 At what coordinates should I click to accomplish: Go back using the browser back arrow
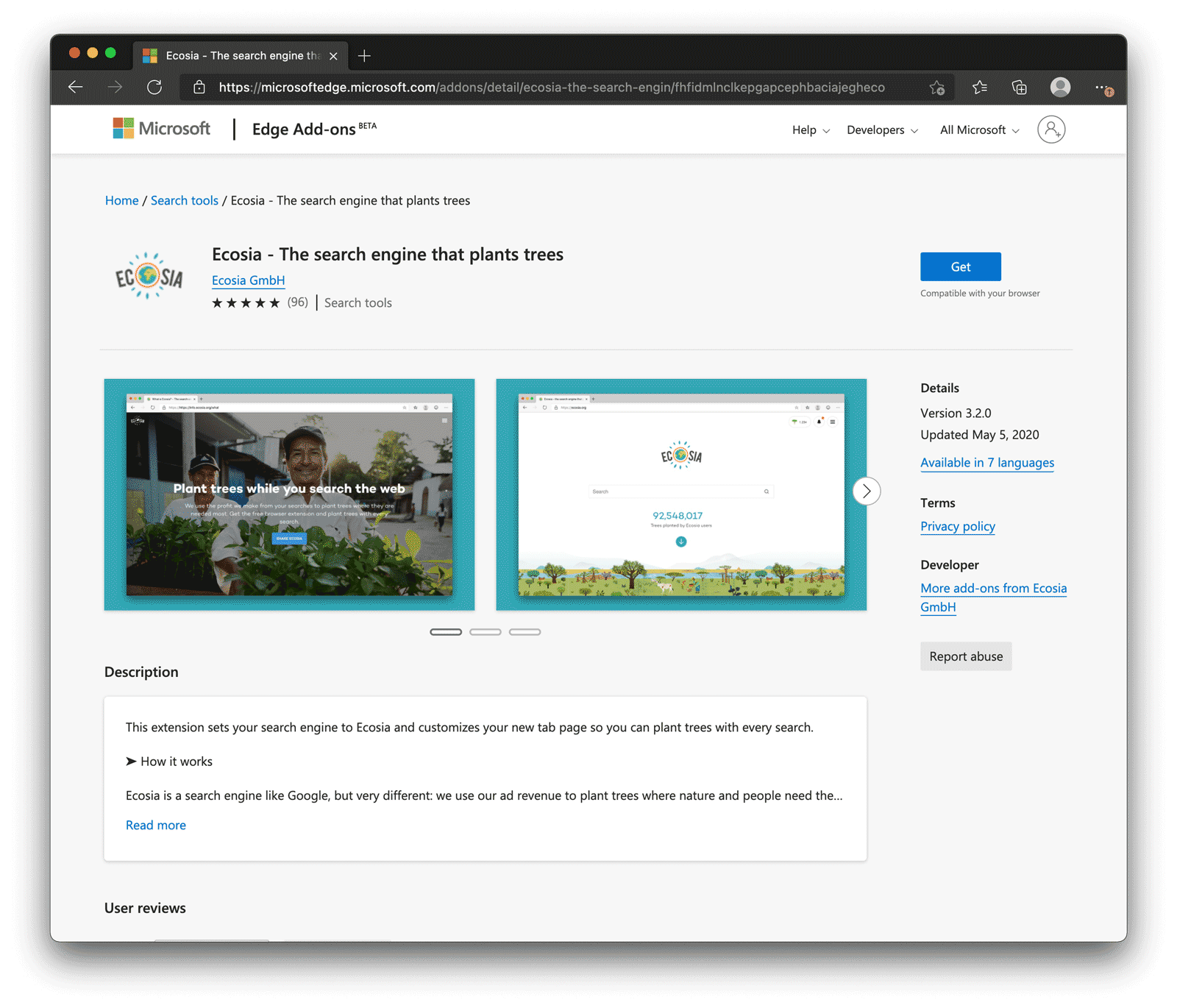coord(76,88)
